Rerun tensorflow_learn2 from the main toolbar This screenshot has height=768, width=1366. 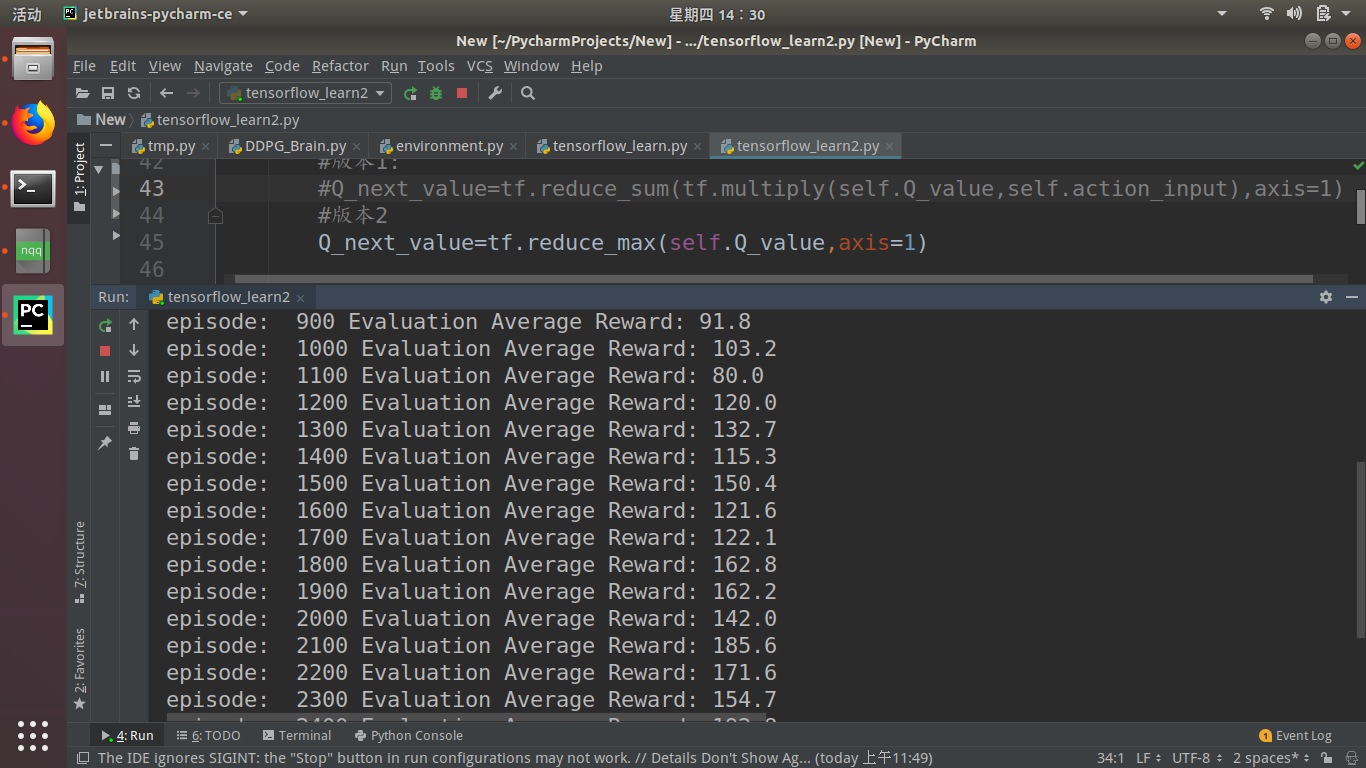pos(410,93)
